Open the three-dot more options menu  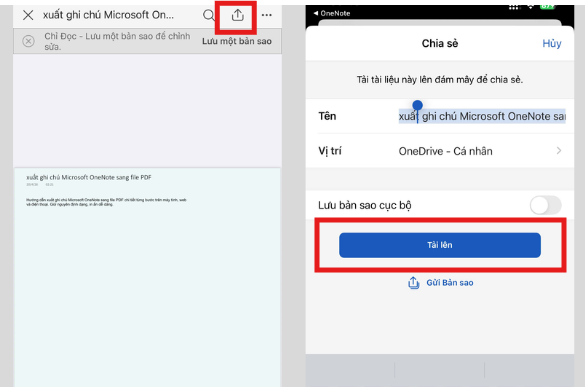pos(266,15)
